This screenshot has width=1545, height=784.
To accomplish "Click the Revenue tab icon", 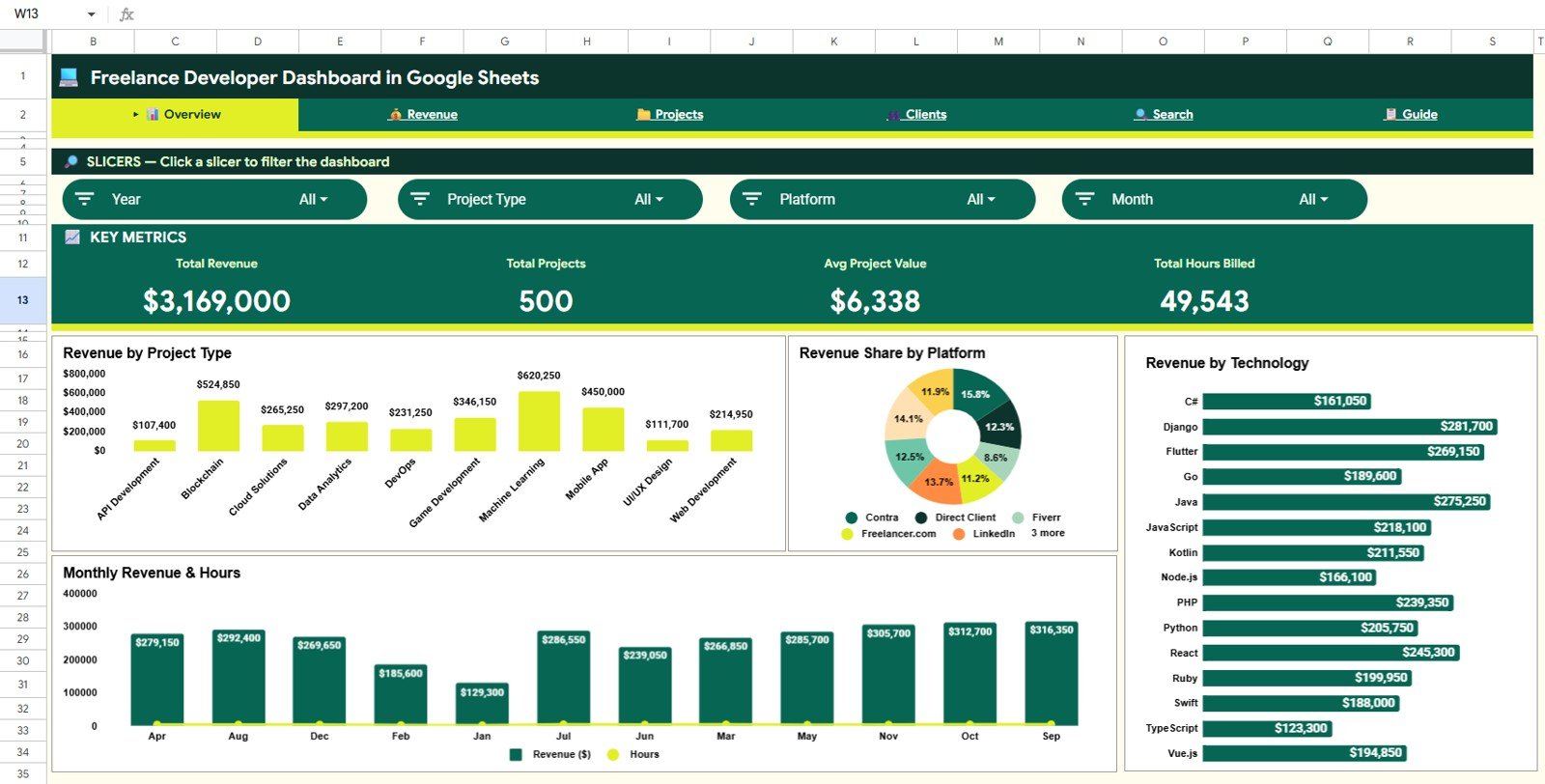I will (x=395, y=114).
